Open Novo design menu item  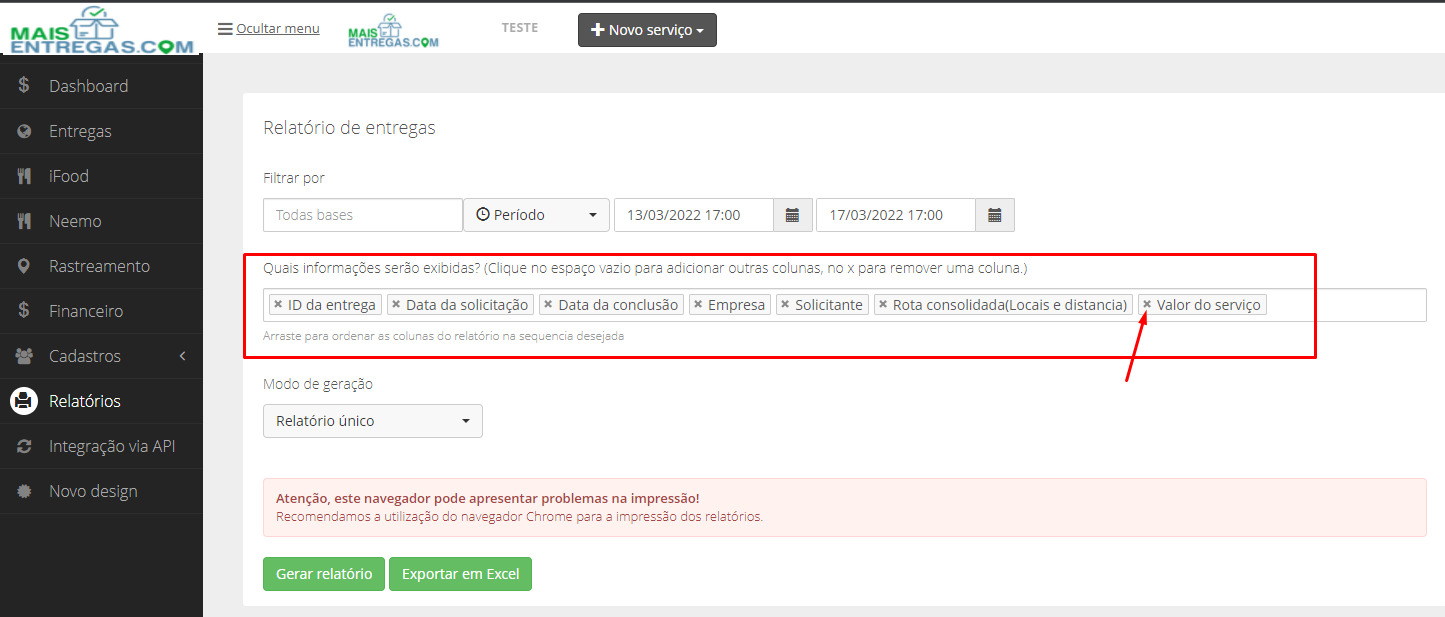[101, 491]
